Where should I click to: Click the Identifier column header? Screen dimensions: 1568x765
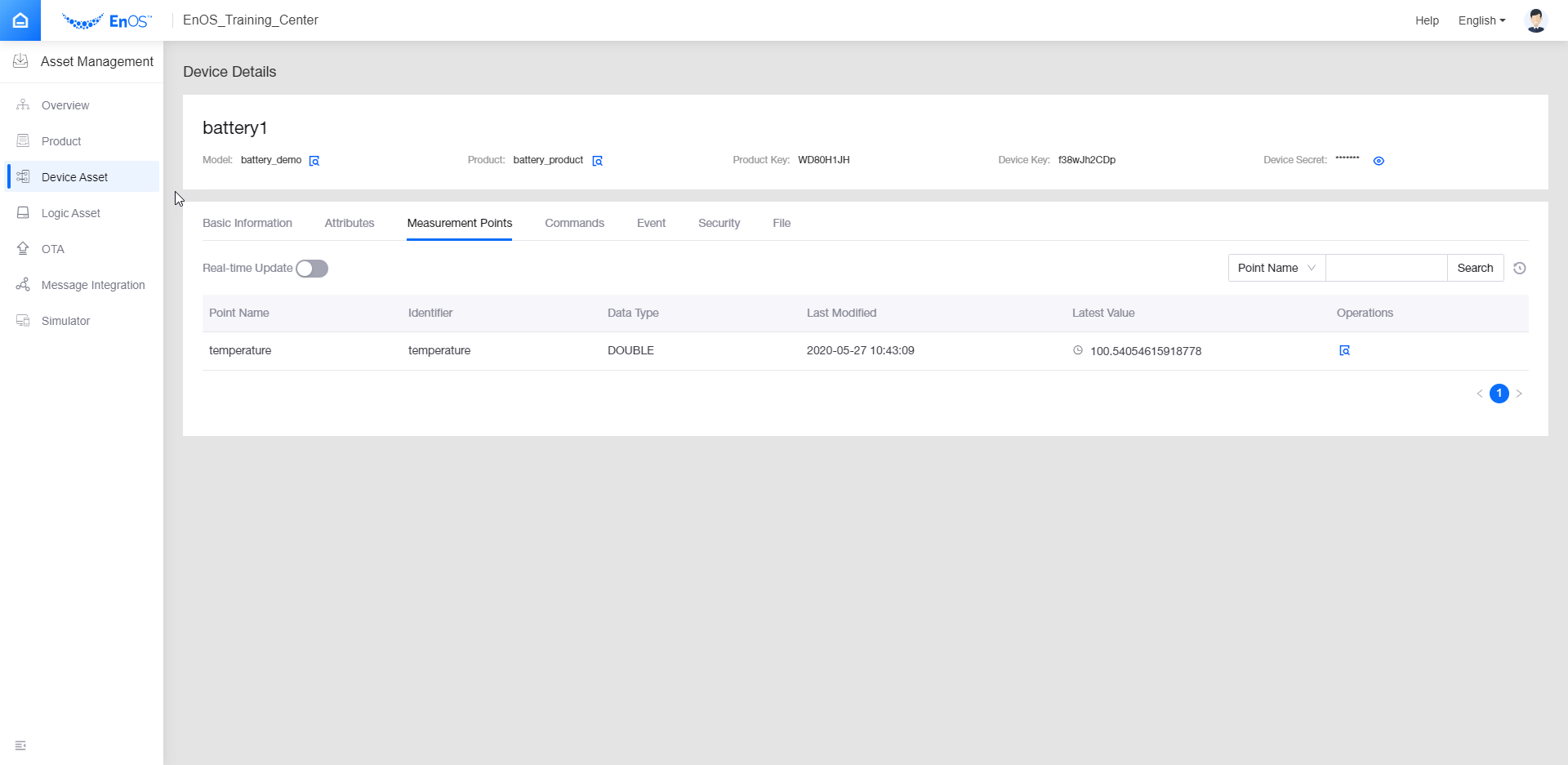pos(430,313)
